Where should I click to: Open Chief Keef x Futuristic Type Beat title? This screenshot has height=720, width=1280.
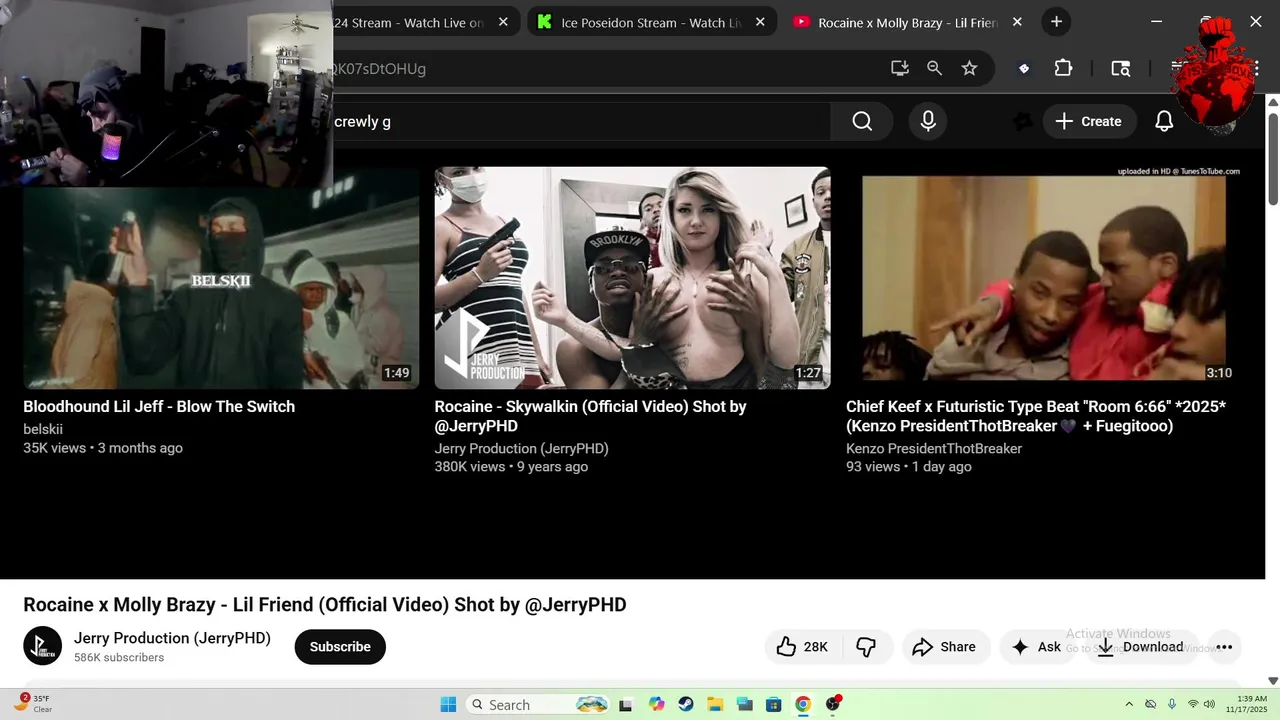pyautogui.click(x=1036, y=416)
